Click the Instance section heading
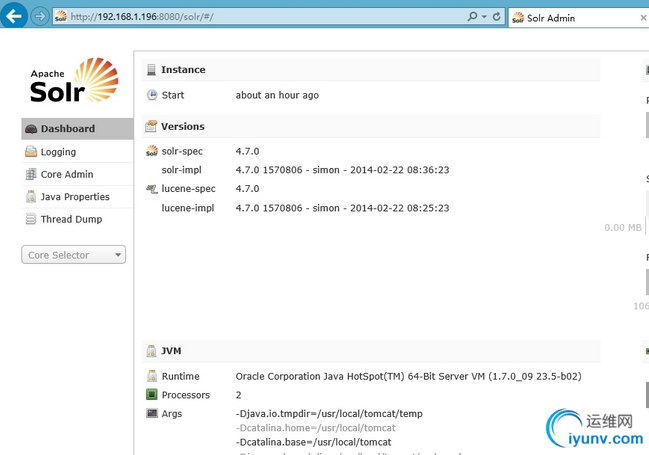649x455 pixels. point(183,70)
